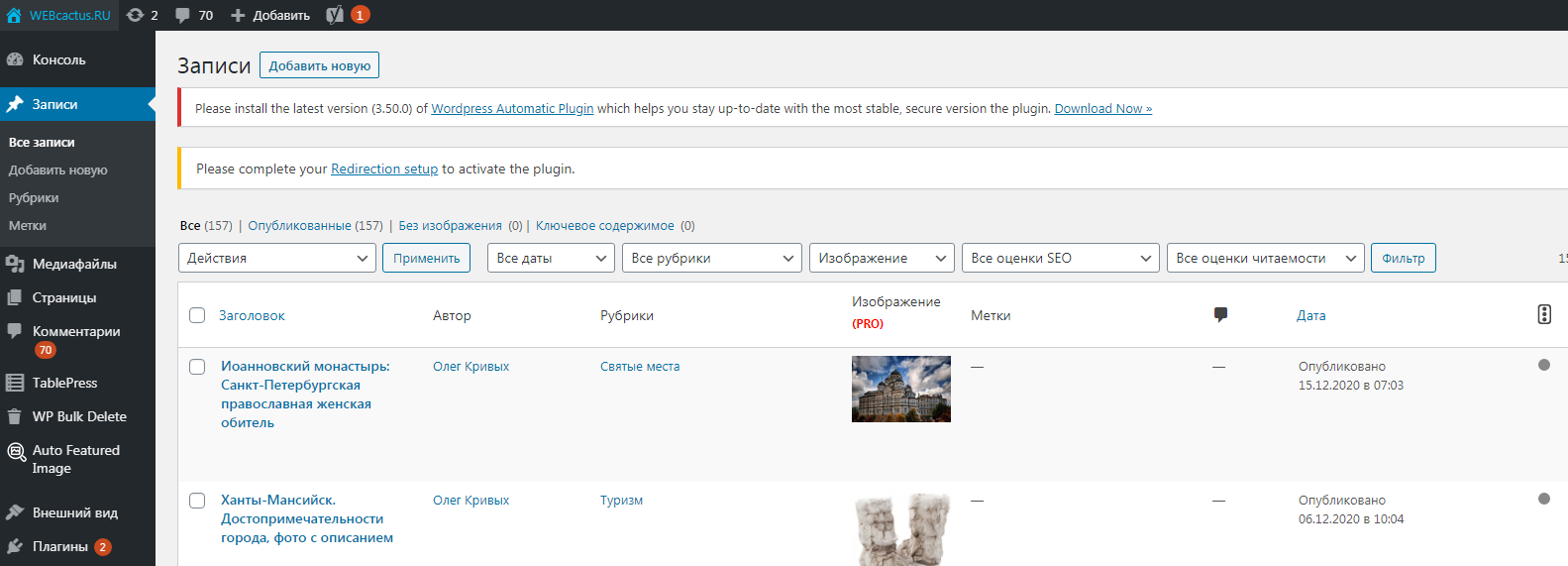This screenshot has height=566, width=1568.
Task: Open the Иоанновский монастырь post thumbnail
Action: tap(900, 389)
